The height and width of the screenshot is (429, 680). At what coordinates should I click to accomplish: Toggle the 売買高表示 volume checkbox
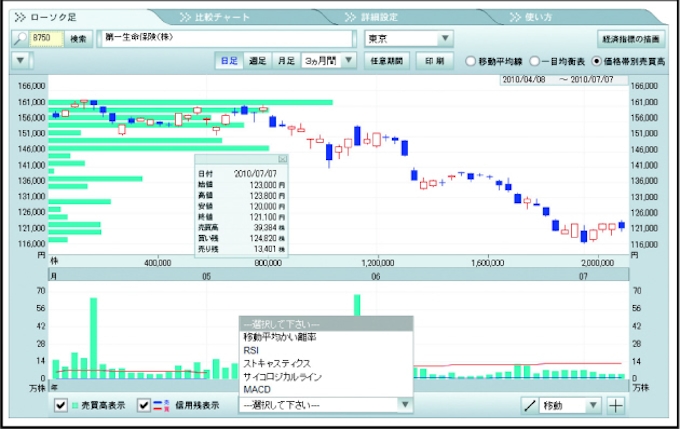coord(61,405)
